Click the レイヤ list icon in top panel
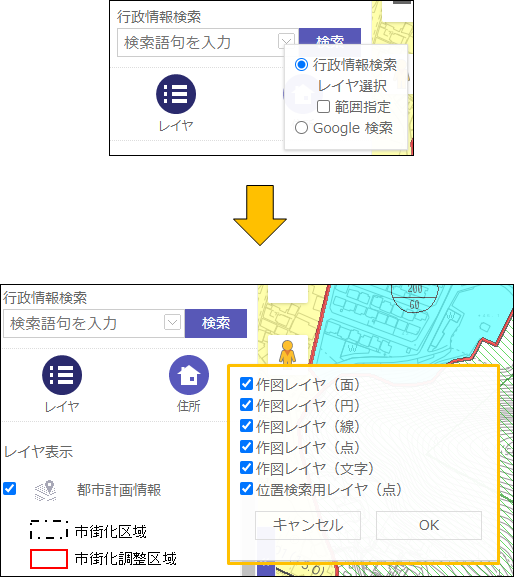The width and height of the screenshot is (514, 577). [x=176, y=94]
